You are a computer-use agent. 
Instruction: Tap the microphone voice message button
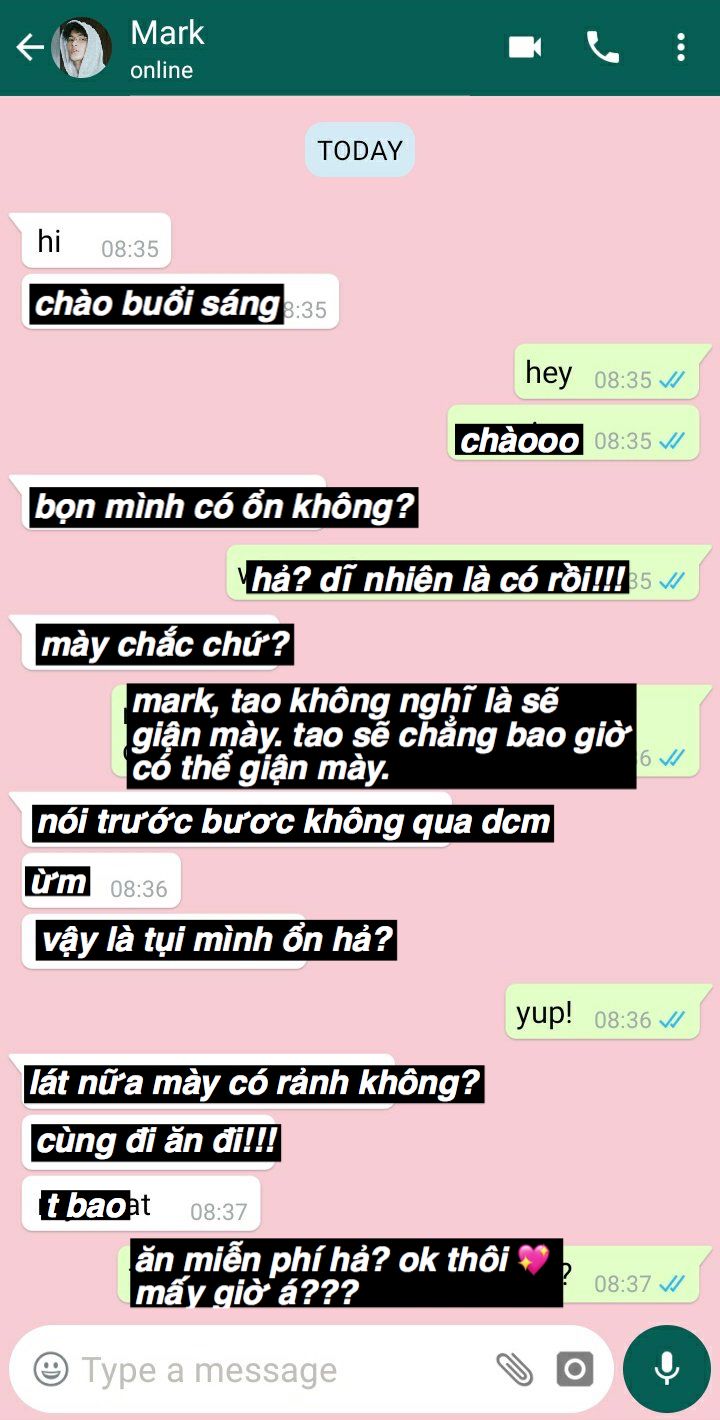click(666, 1369)
